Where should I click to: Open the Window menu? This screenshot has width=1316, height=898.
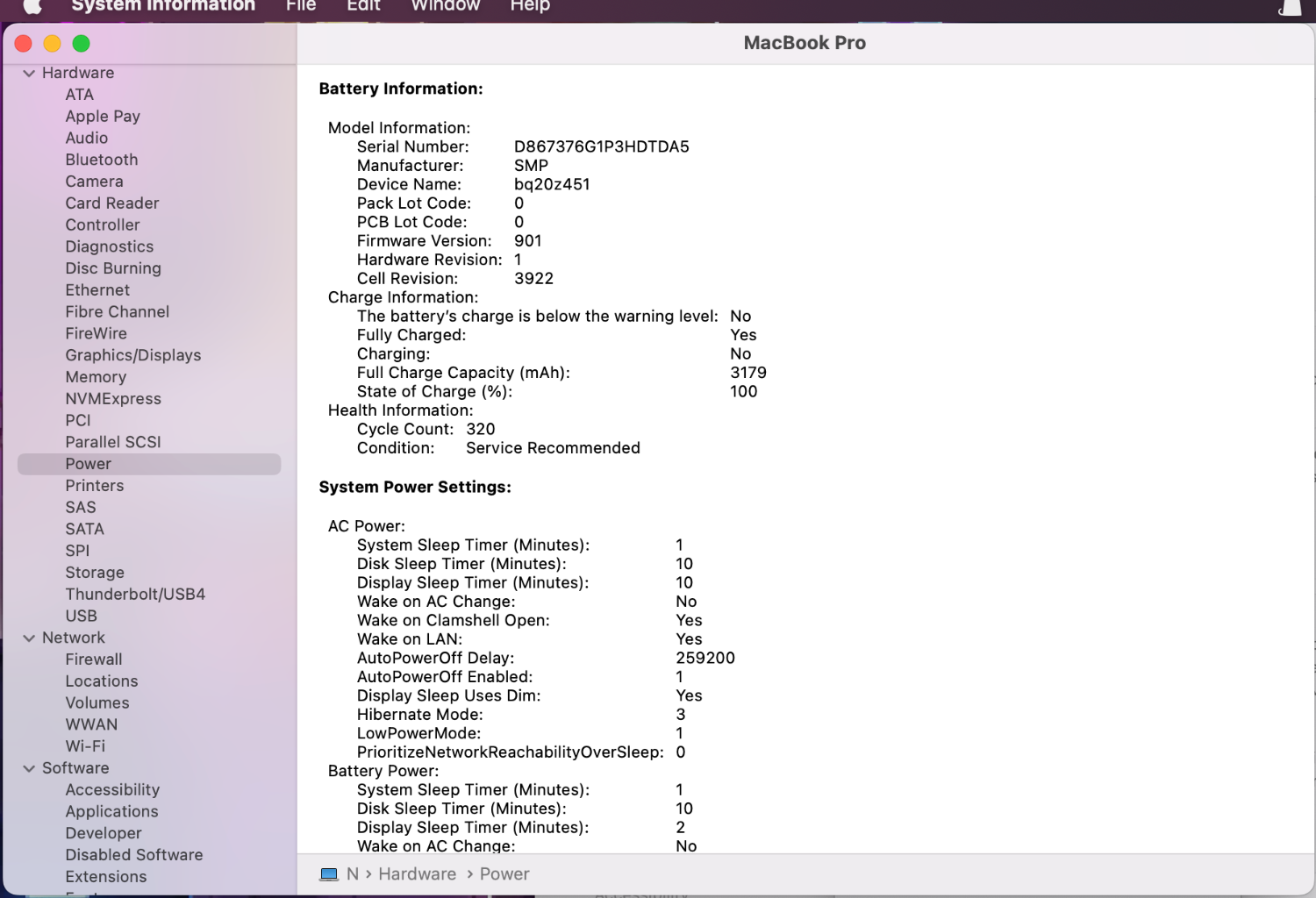click(x=445, y=6)
